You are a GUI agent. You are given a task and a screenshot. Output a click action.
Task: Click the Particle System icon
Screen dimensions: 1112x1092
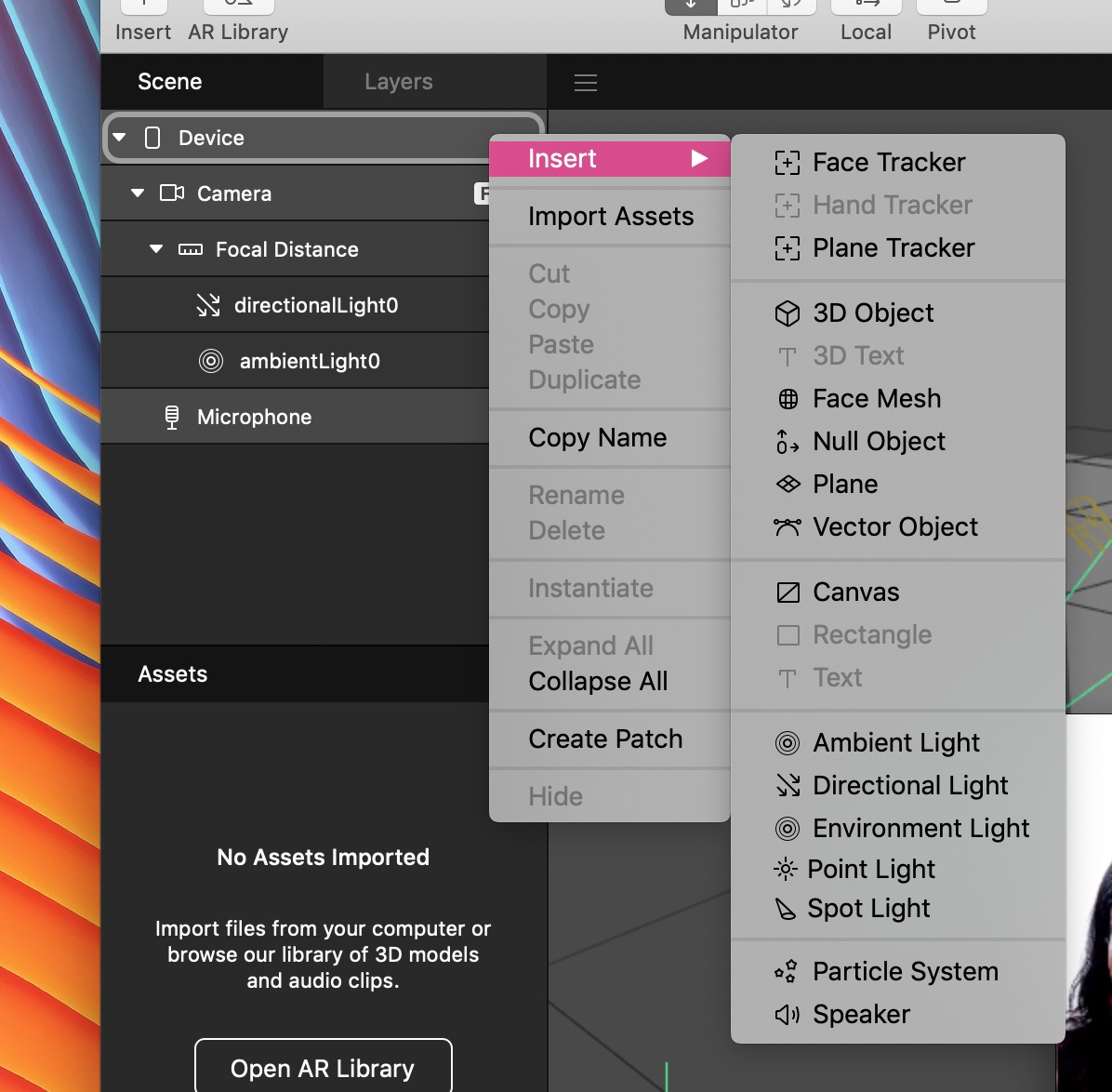[x=787, y=972]
